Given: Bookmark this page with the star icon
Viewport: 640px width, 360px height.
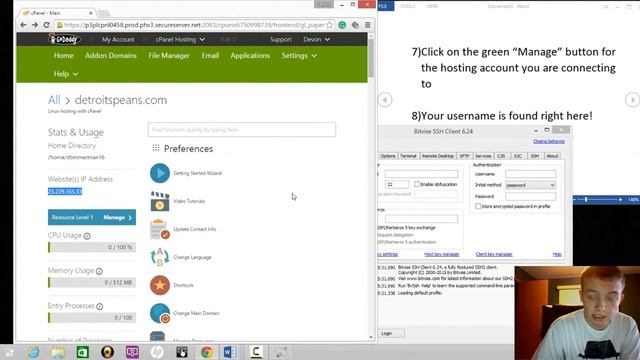Looking at the screenshot, I should [x=329, y=25].
